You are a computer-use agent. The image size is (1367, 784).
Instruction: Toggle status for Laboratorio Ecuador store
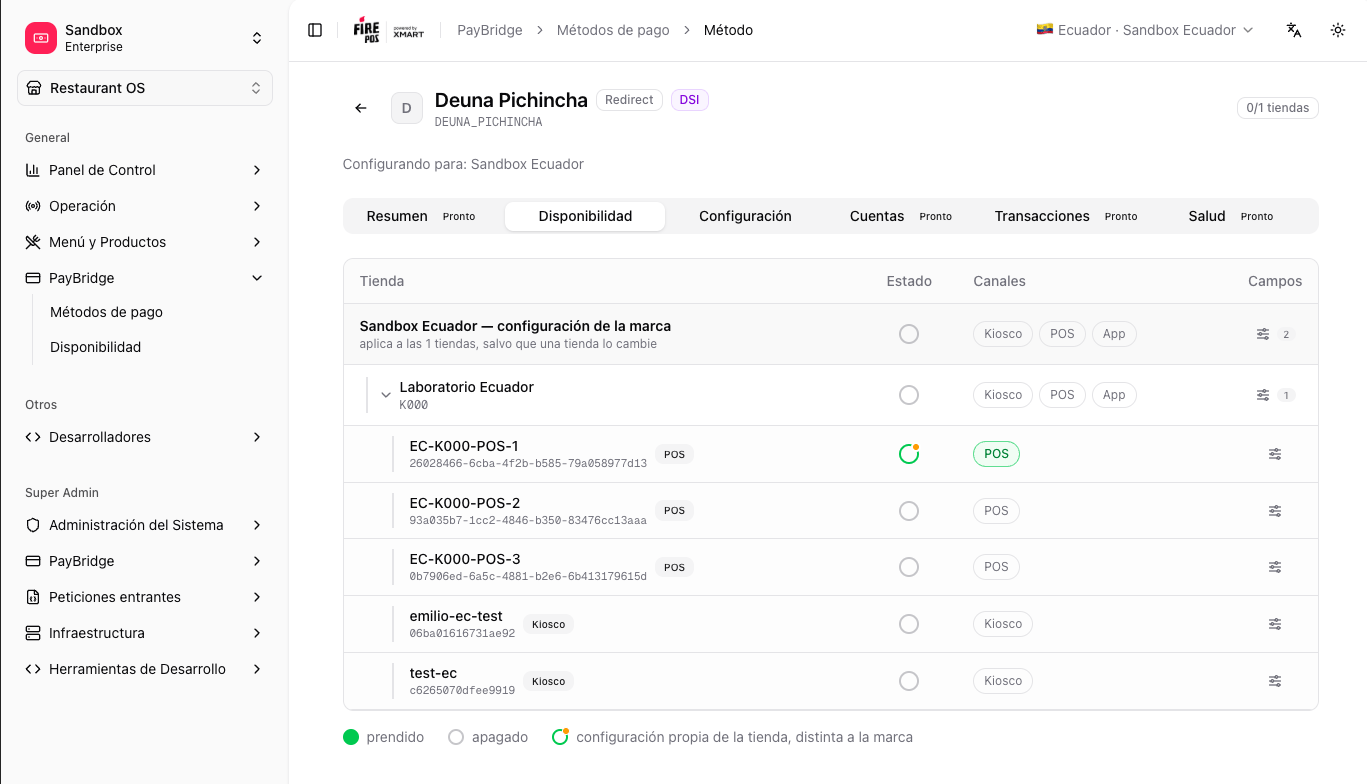pos(909,395)
